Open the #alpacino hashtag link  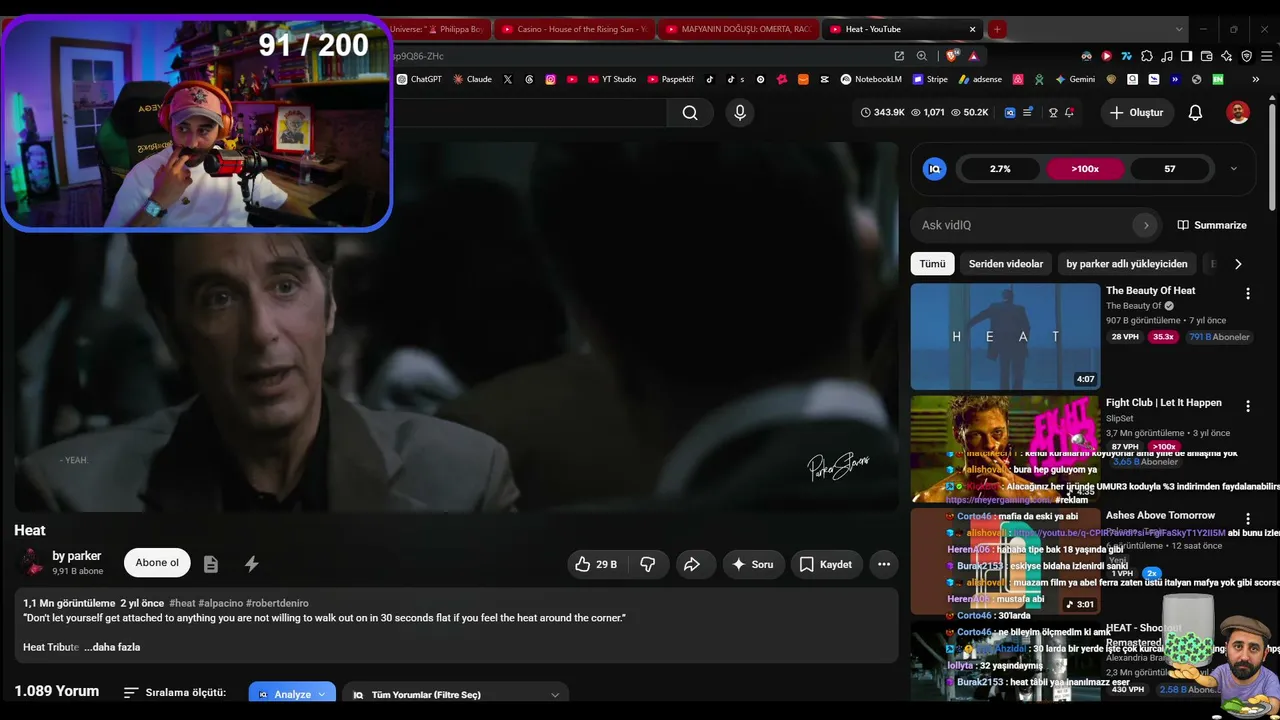pos(220,603)
